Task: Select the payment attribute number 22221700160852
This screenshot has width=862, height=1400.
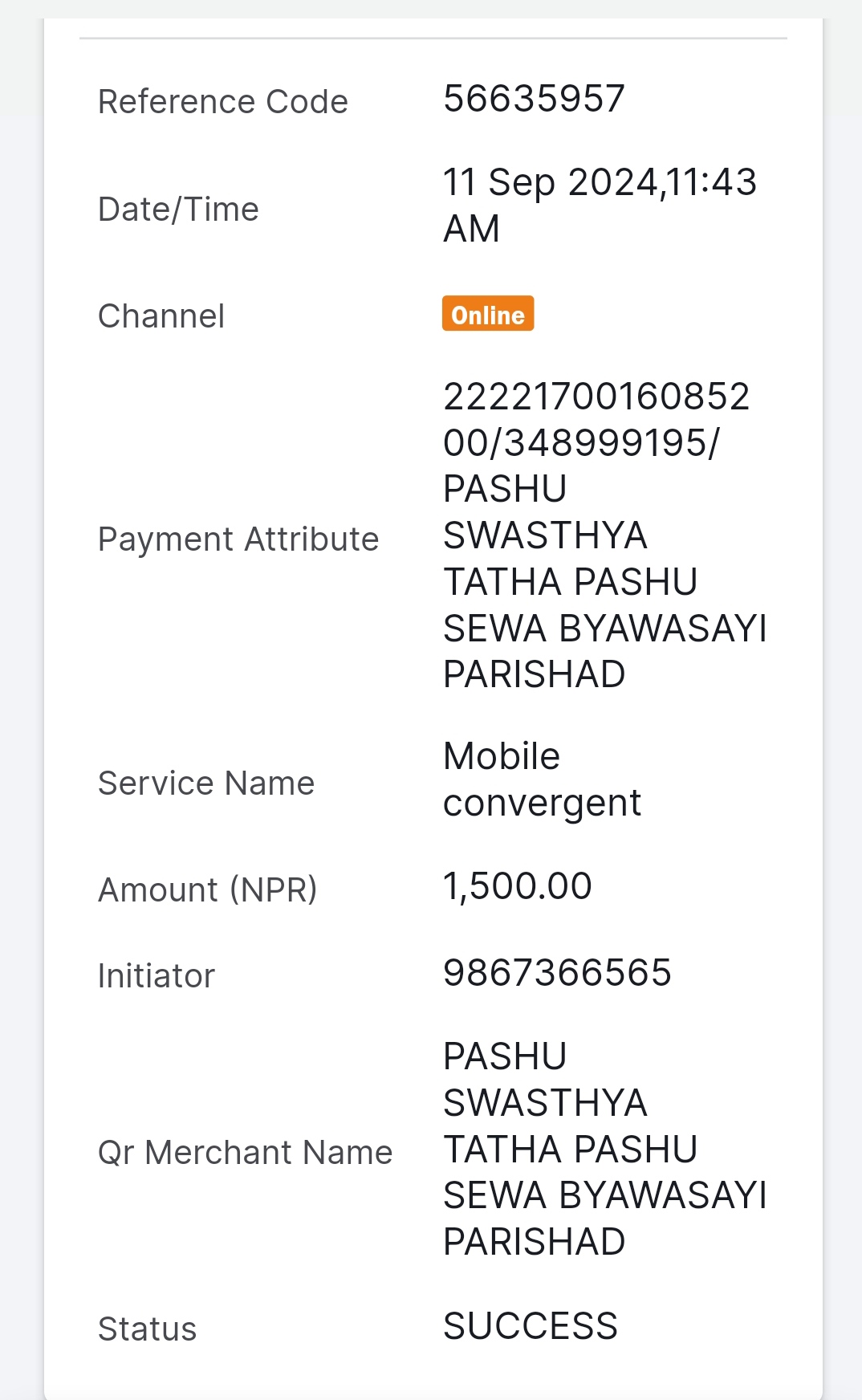Action: coord(596,397)
